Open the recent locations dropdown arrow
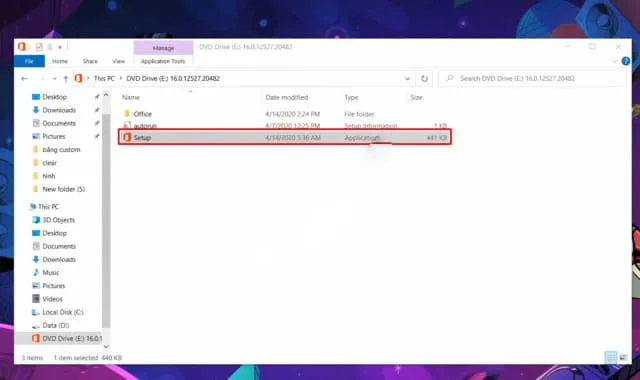The width and height of the screenshot is (640, 380). pyautogui.click(x=54, y=78)
